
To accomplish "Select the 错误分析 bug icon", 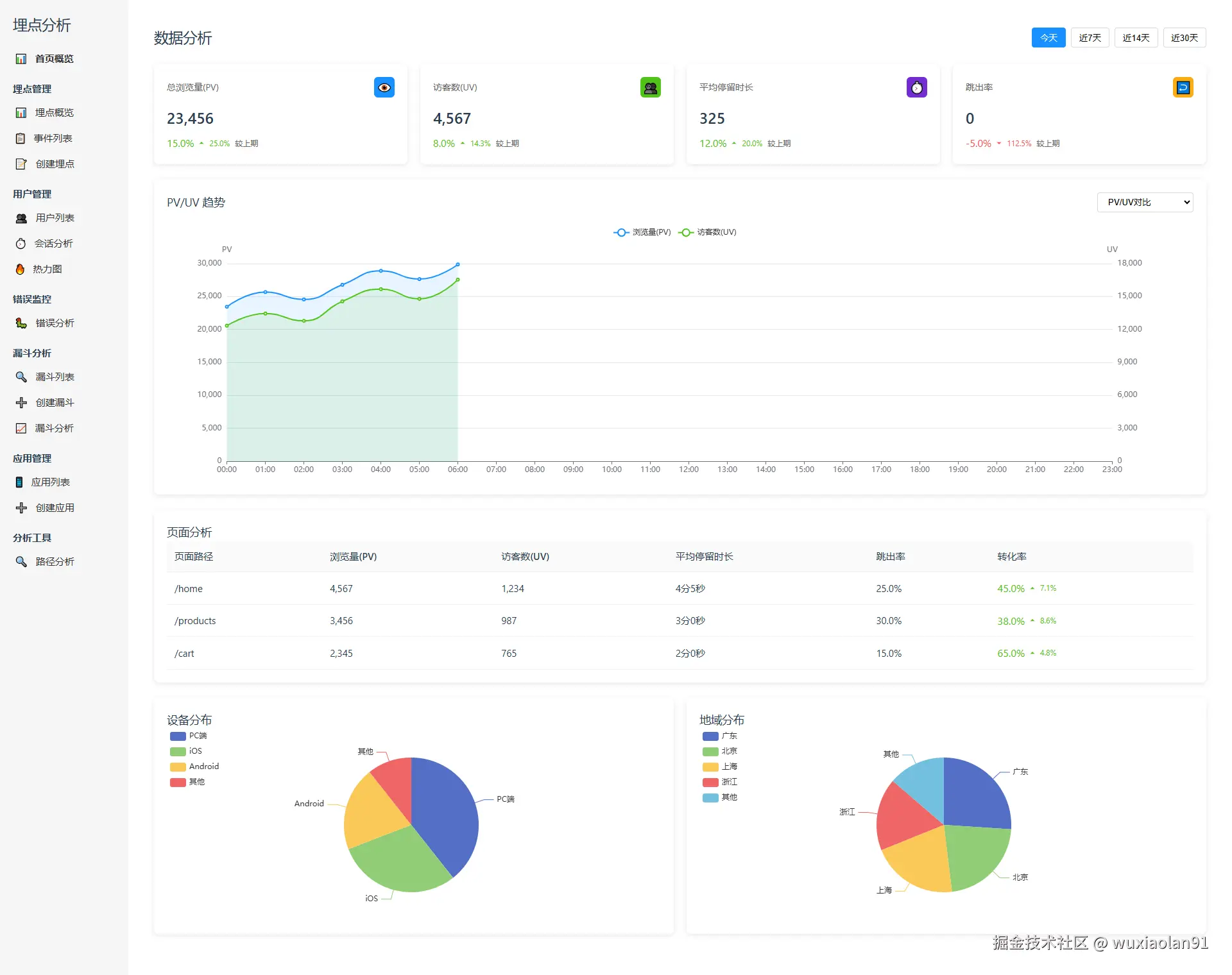I will (x=21, y=323).
